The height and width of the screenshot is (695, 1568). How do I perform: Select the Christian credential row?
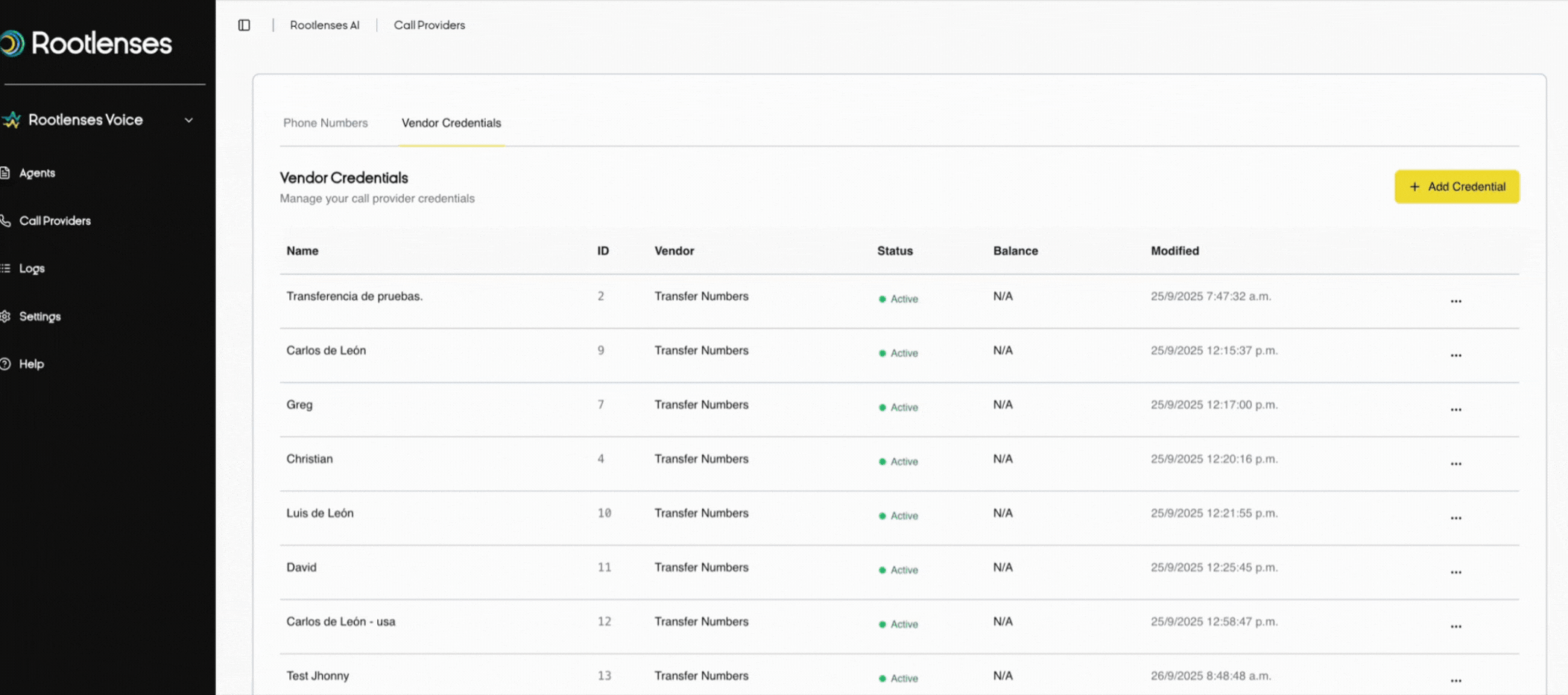point(309,459)
